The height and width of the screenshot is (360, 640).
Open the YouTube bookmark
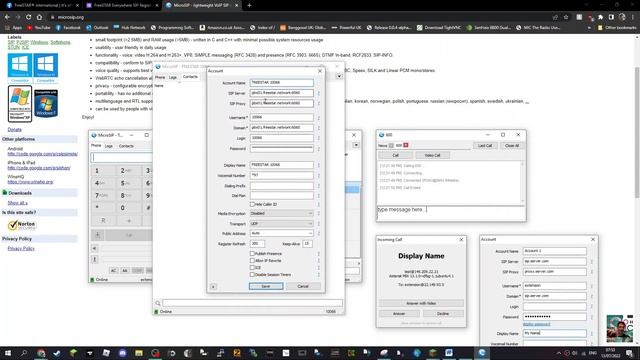point(39,28)
